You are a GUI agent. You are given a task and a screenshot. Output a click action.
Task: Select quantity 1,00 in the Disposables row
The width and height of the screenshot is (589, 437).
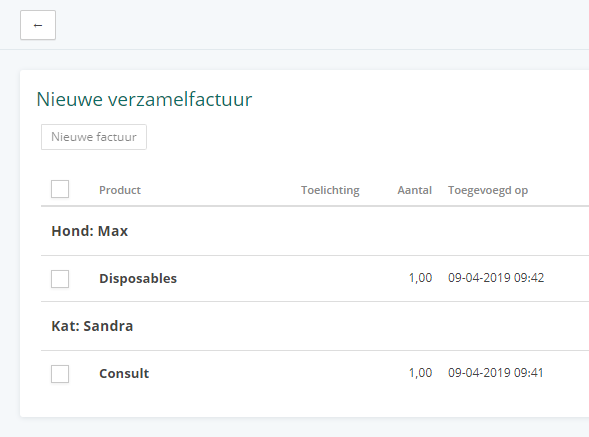(x=420, y=278)
